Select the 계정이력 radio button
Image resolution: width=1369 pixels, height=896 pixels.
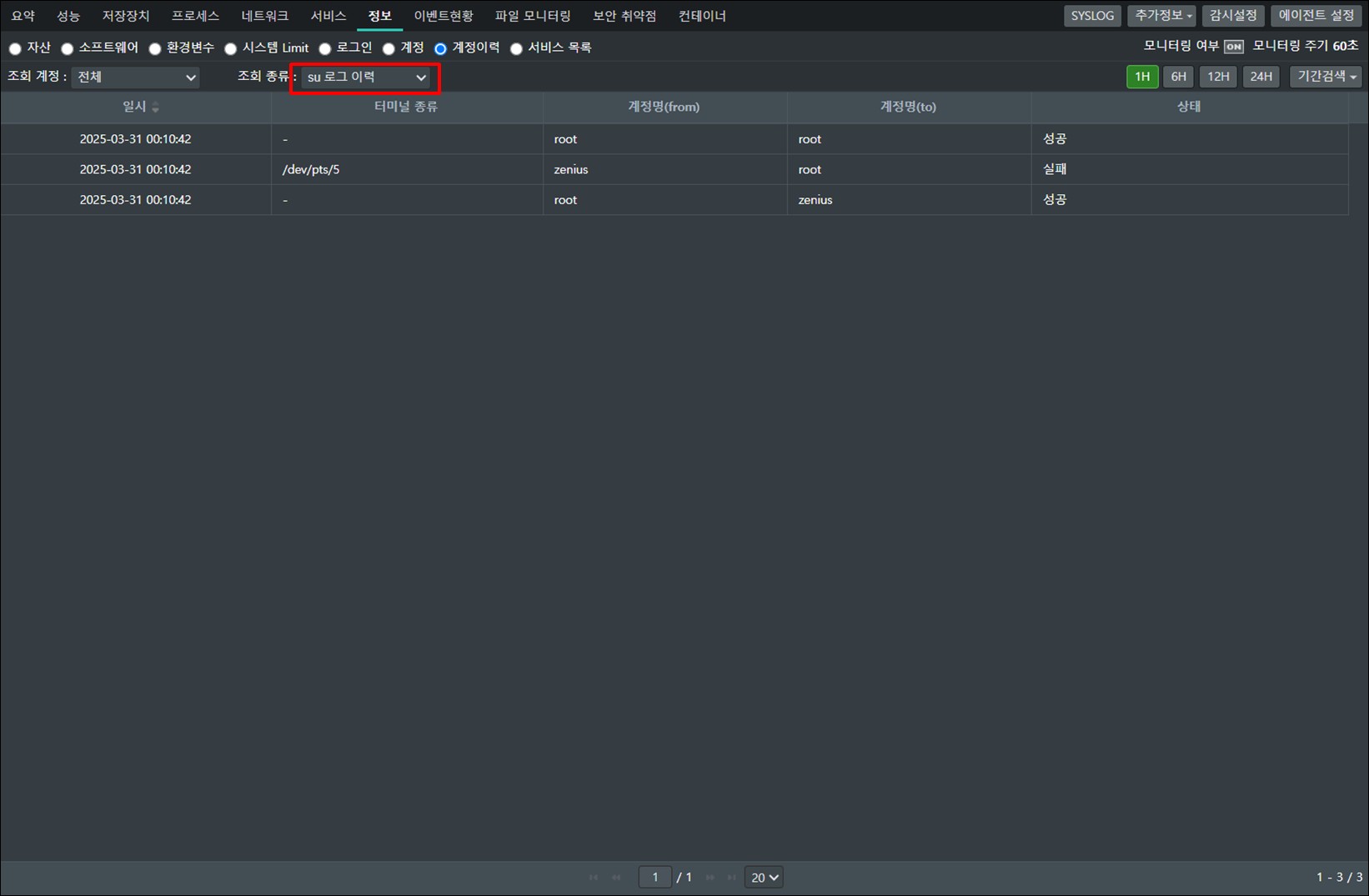coord(440,48)
